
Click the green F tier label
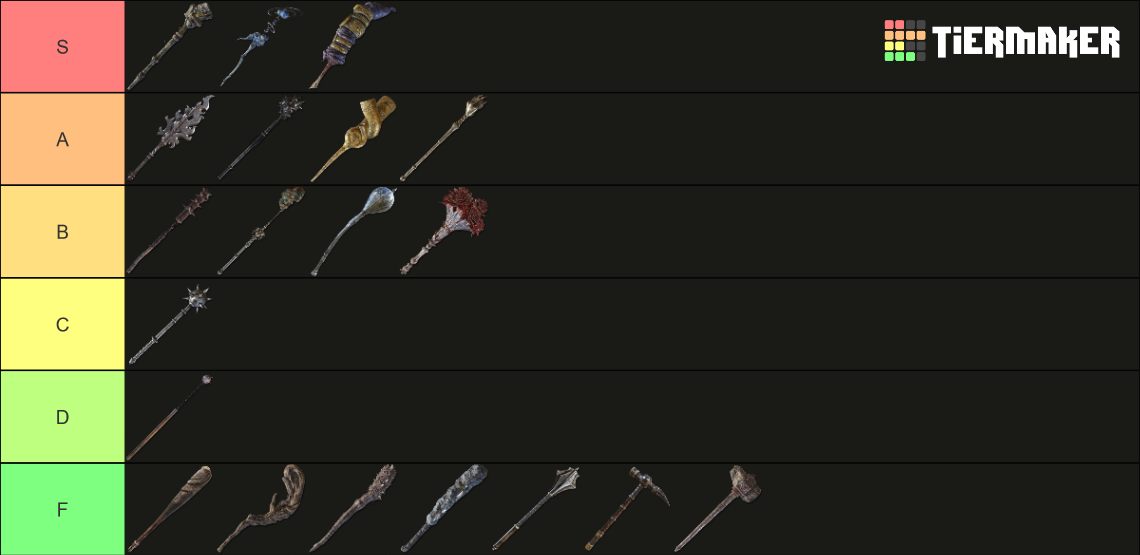(63, 509)
